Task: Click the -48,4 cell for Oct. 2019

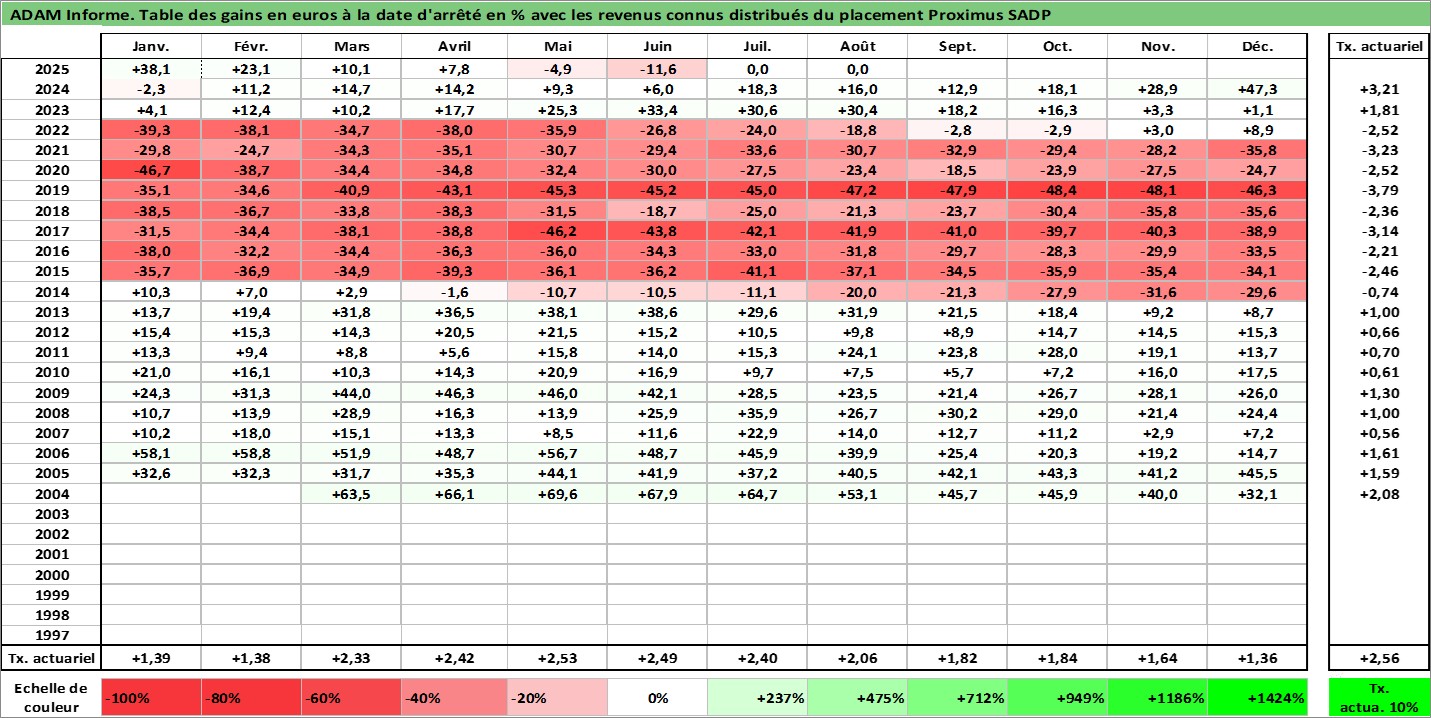Action: [x=1057, y=191]
